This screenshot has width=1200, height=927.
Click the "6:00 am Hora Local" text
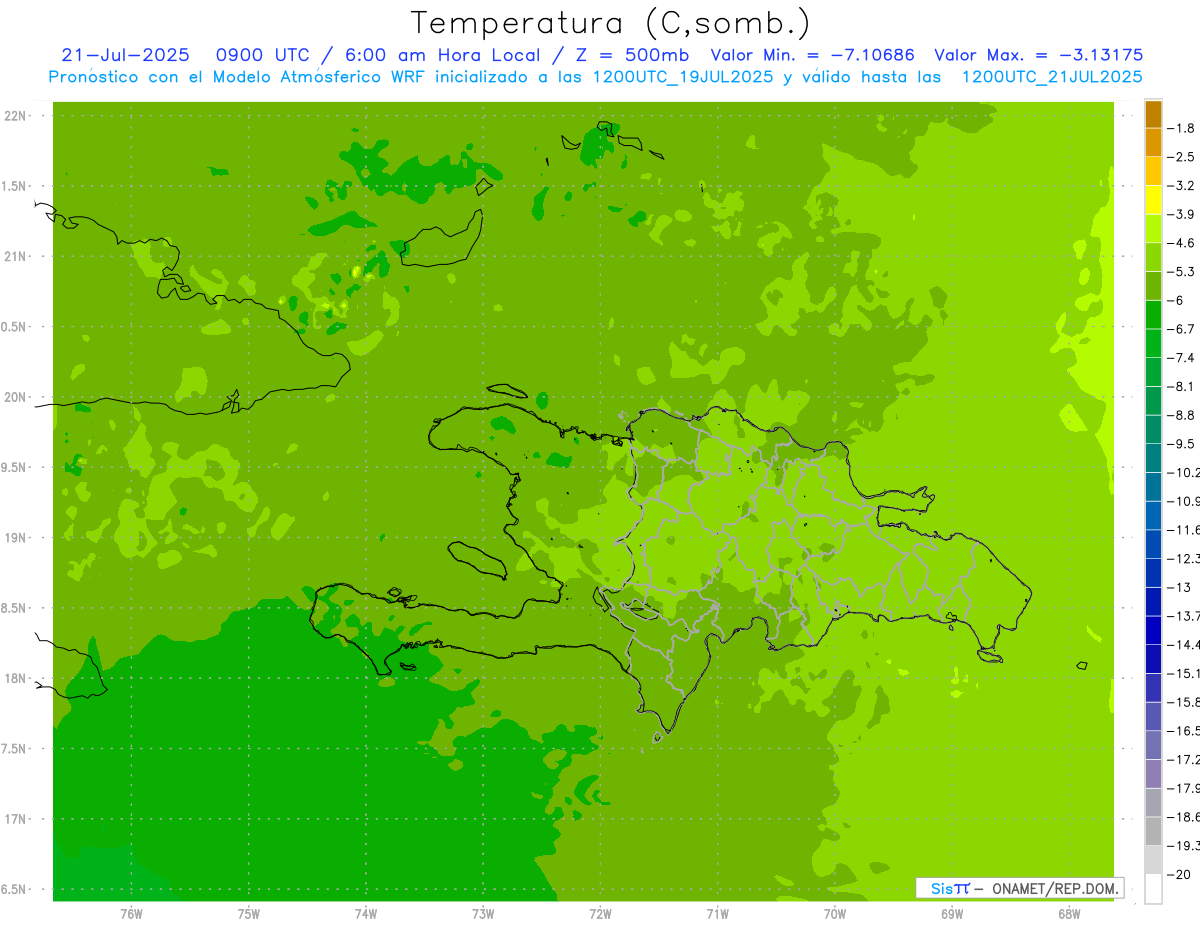pyautogui.click(x=442, y=55)
